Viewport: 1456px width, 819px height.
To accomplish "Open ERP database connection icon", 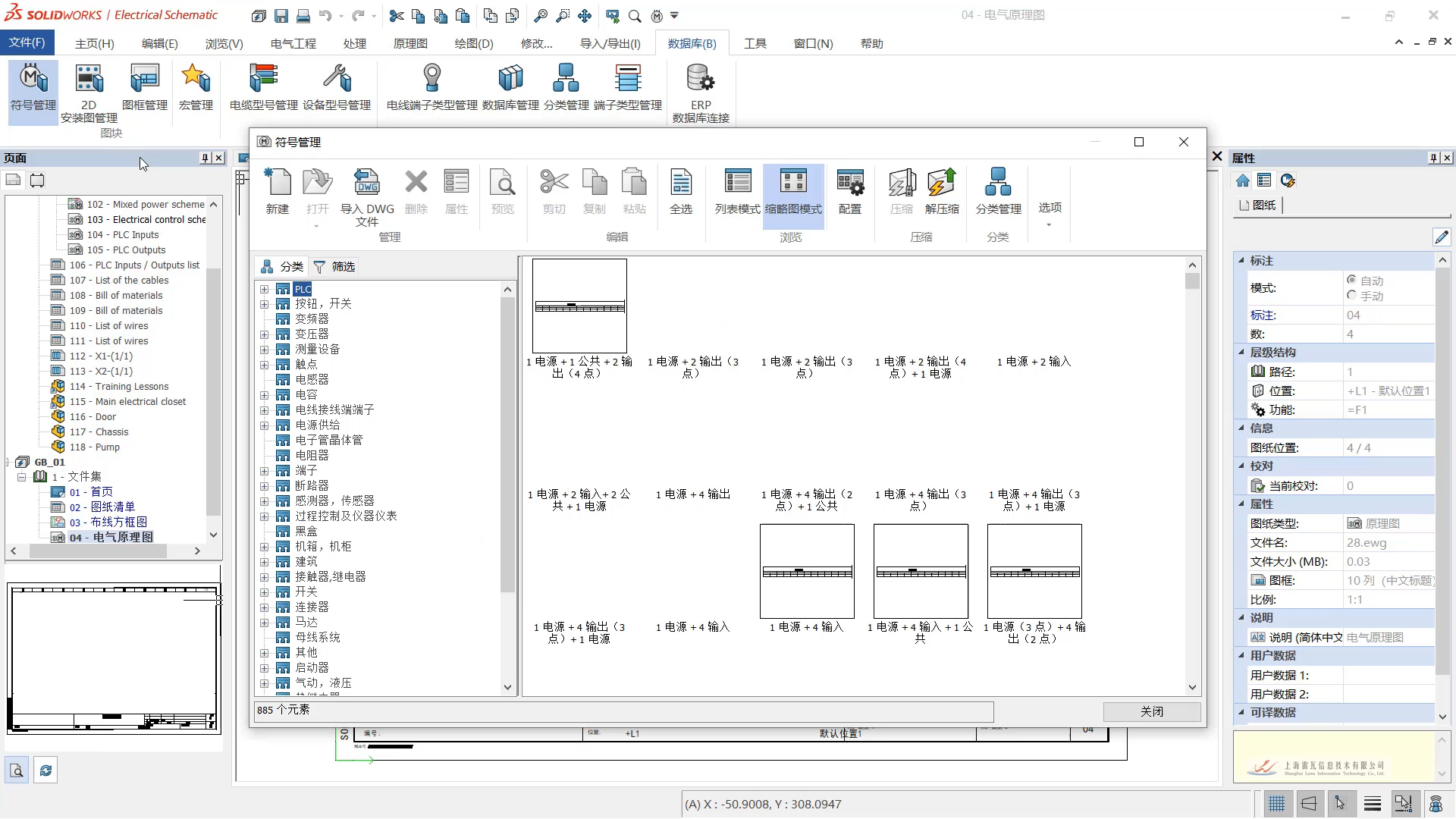I will pyautogui.click(x=701, y=93).
